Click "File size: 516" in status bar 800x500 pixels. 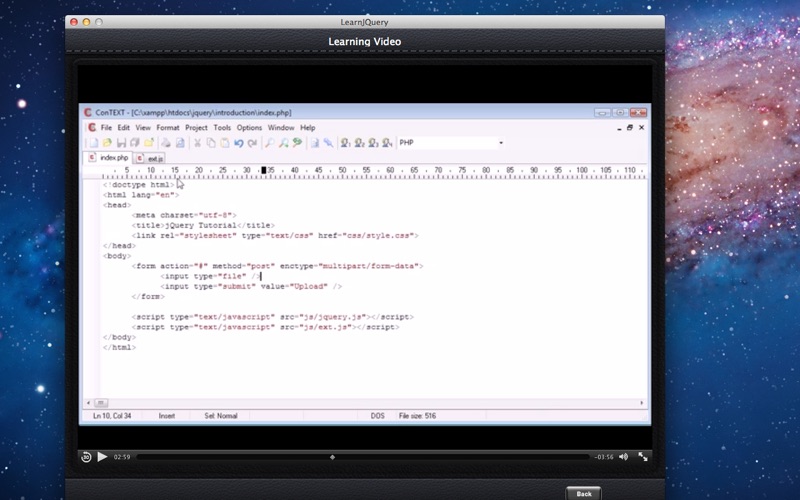coord(417,416)
